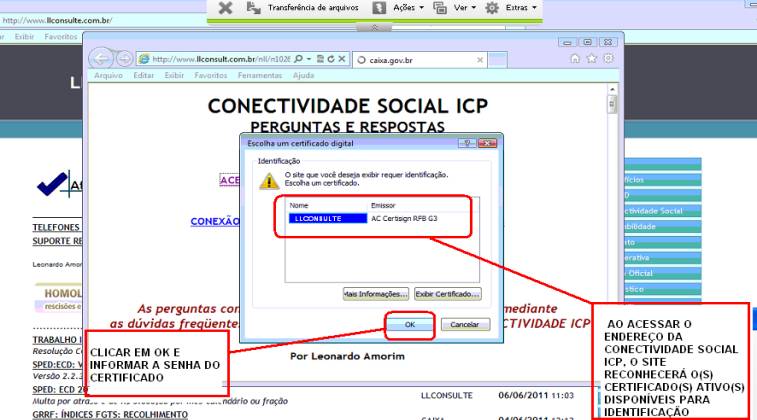The height and width of the screenshot is (420, 757).
Task: Stop loading with the address bar X
Action: (342, 59)
